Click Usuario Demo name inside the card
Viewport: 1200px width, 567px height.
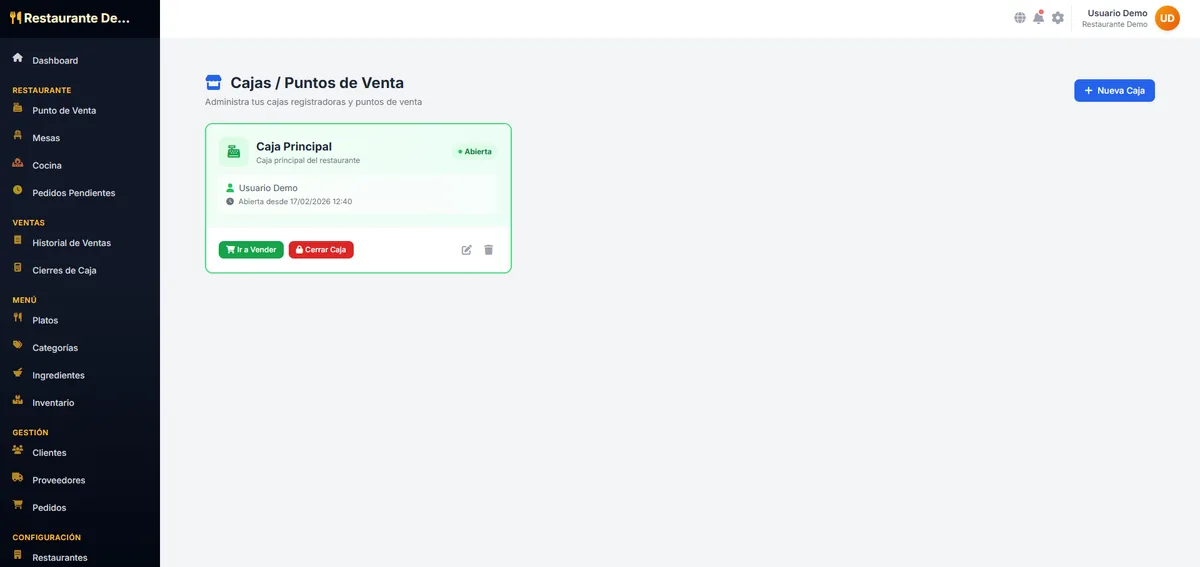pyautogui.click(x=268, y=188)
